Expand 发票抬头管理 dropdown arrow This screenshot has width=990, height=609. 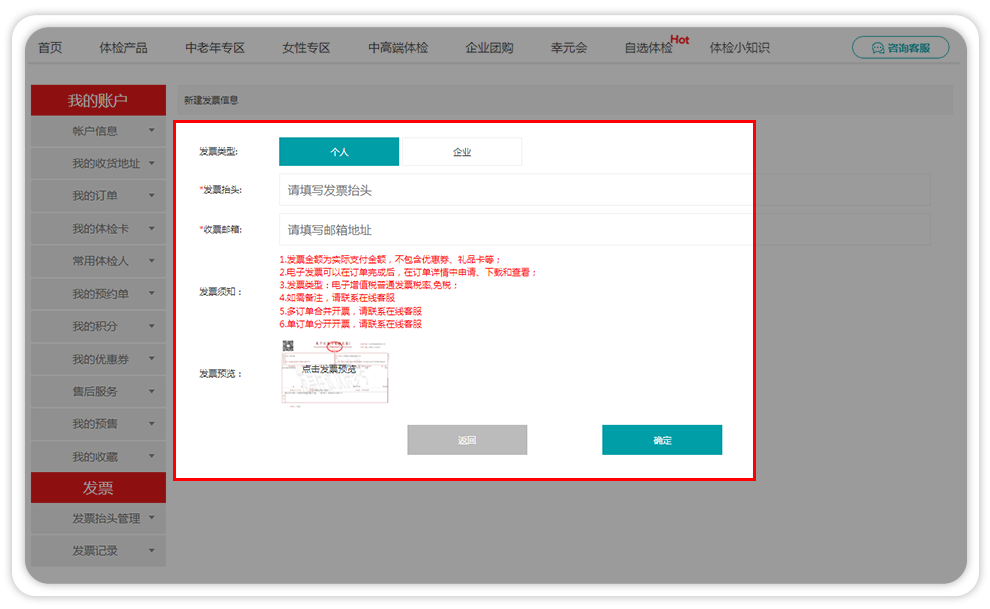(152, 518)
